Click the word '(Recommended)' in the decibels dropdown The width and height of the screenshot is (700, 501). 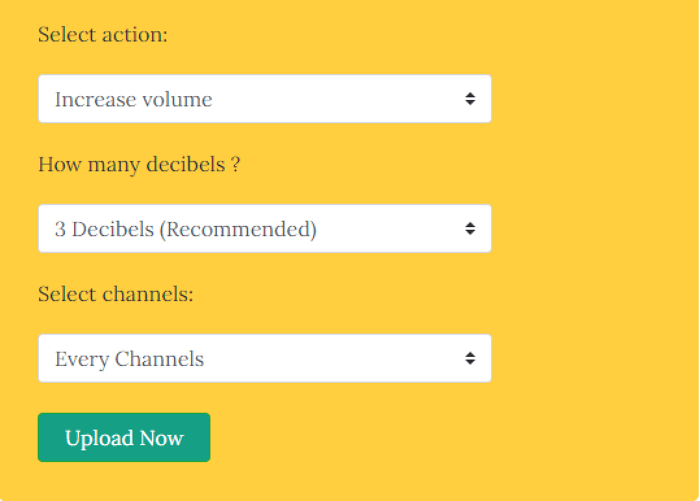pos(238,229)
